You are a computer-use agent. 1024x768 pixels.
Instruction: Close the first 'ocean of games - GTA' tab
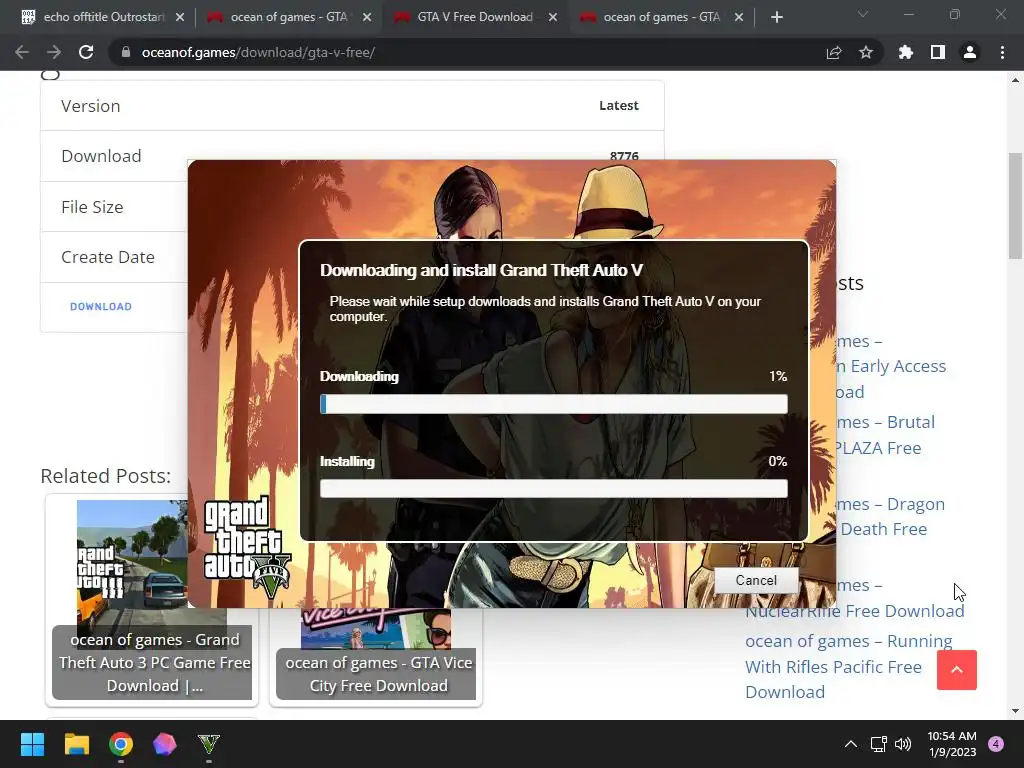(367, 17)
